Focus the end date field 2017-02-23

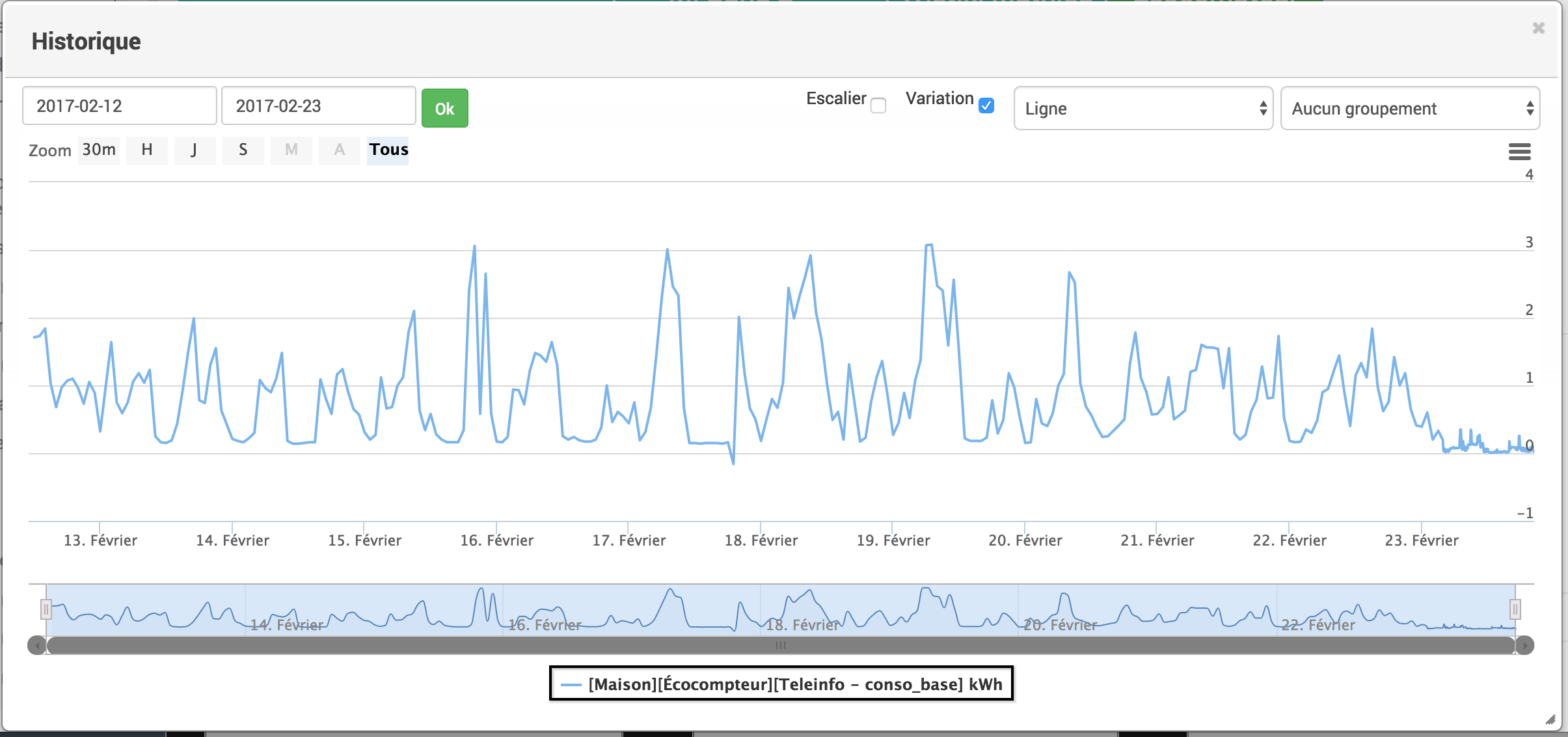click(319, 105)
